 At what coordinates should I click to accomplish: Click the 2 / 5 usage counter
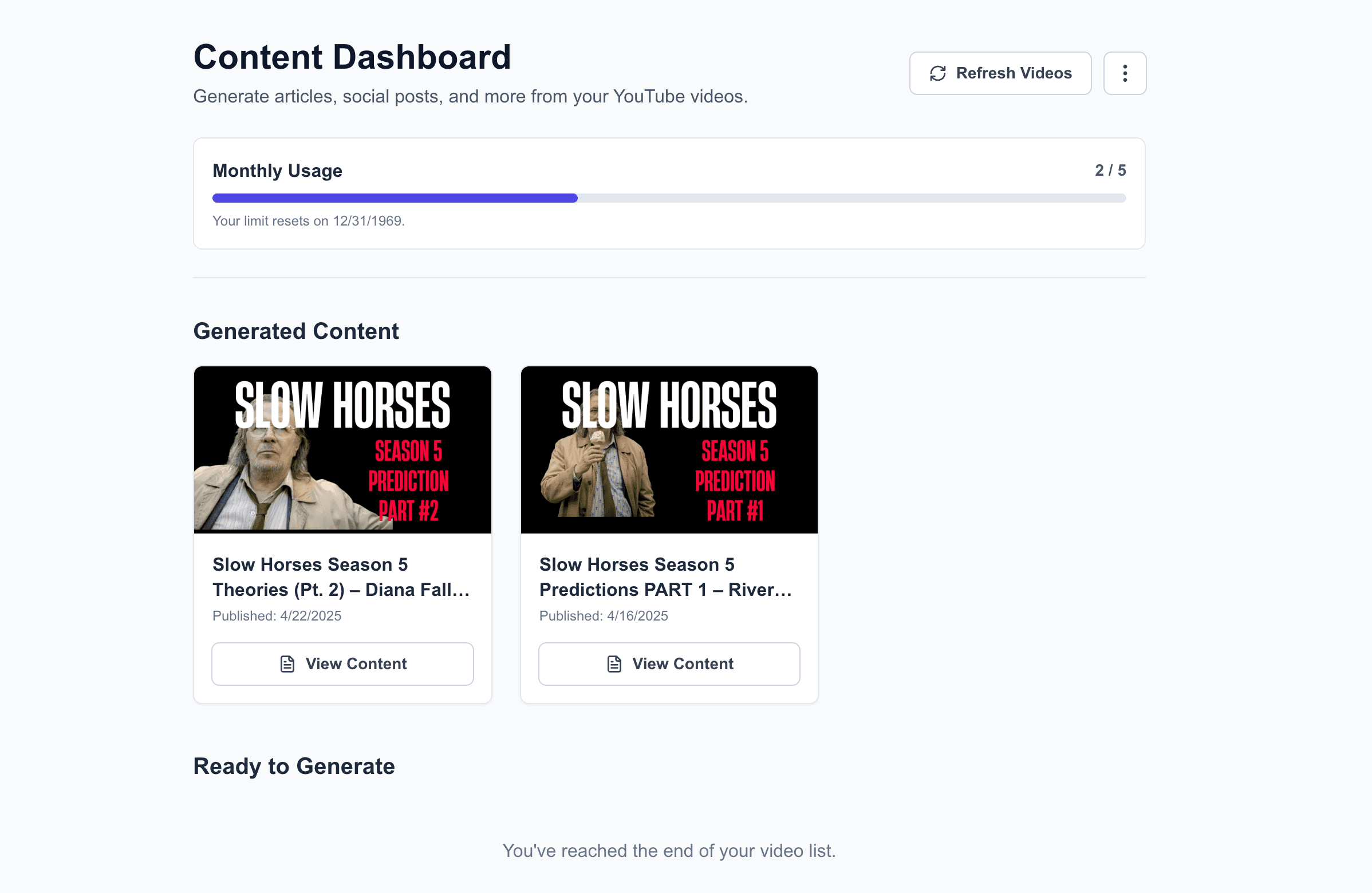coord(1110,171)
